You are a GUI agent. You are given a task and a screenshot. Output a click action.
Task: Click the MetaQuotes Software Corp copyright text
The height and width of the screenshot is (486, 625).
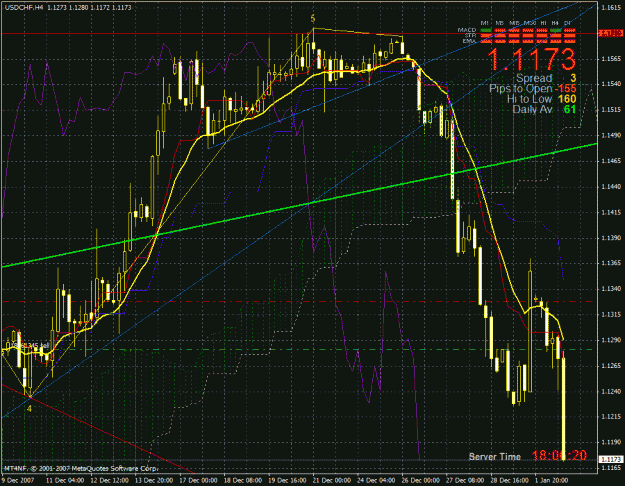80,468
